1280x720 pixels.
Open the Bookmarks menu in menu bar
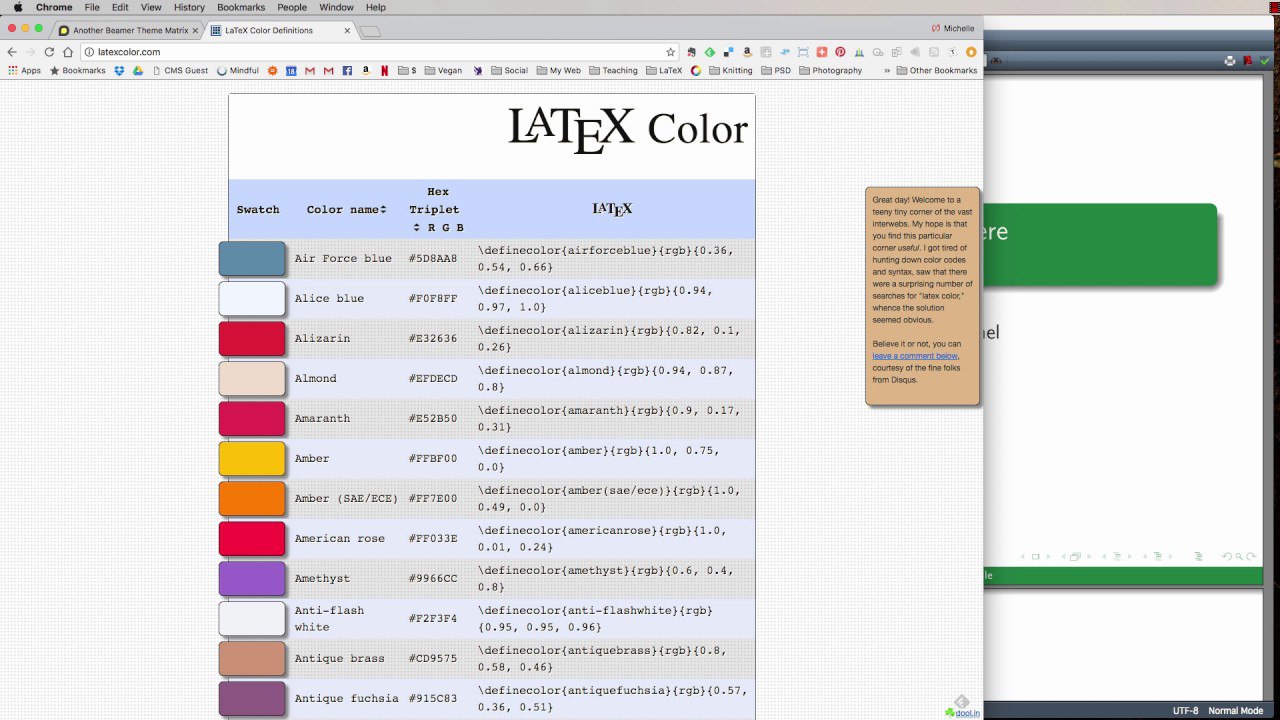[x=240, y=7]
